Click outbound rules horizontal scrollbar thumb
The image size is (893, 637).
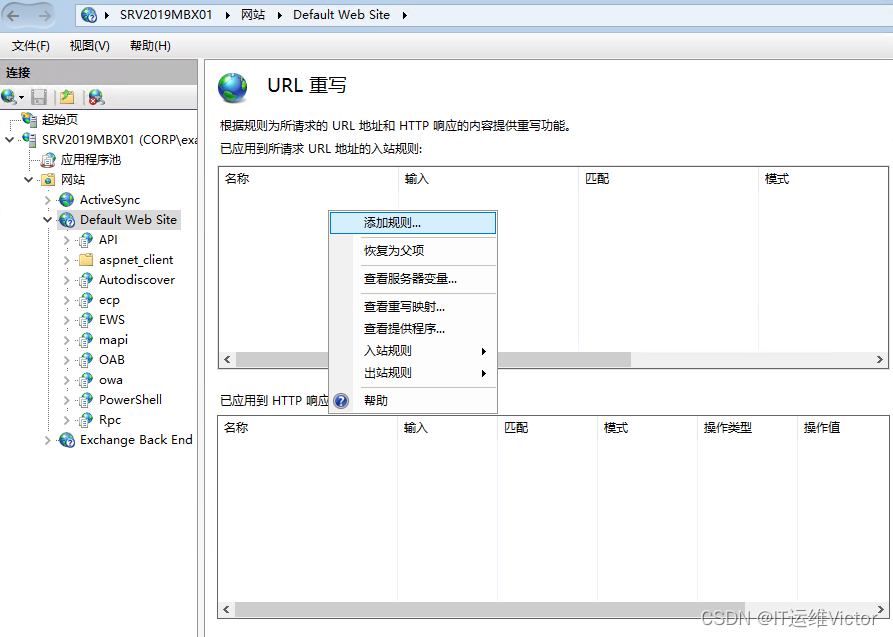490,610
